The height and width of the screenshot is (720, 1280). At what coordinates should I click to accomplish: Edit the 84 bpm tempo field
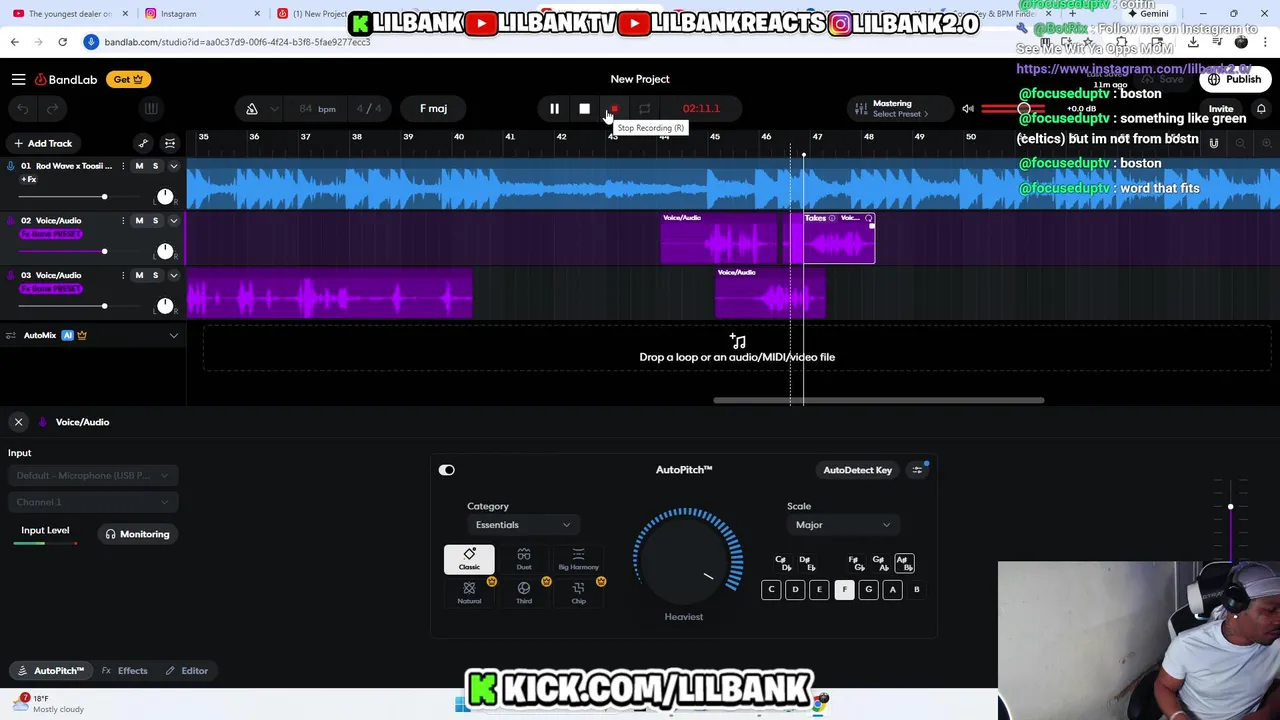click(318, 108)
